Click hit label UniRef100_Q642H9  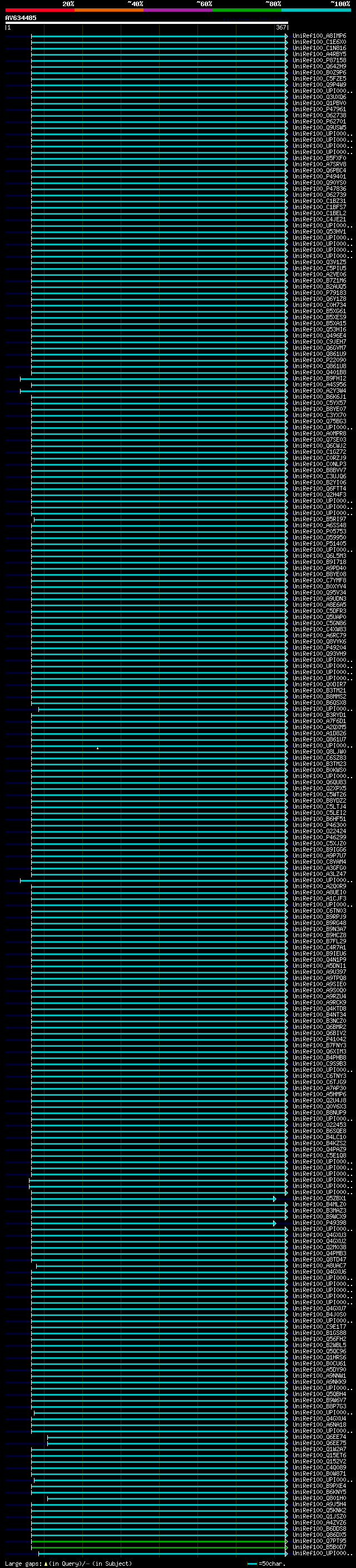(319, 66)
